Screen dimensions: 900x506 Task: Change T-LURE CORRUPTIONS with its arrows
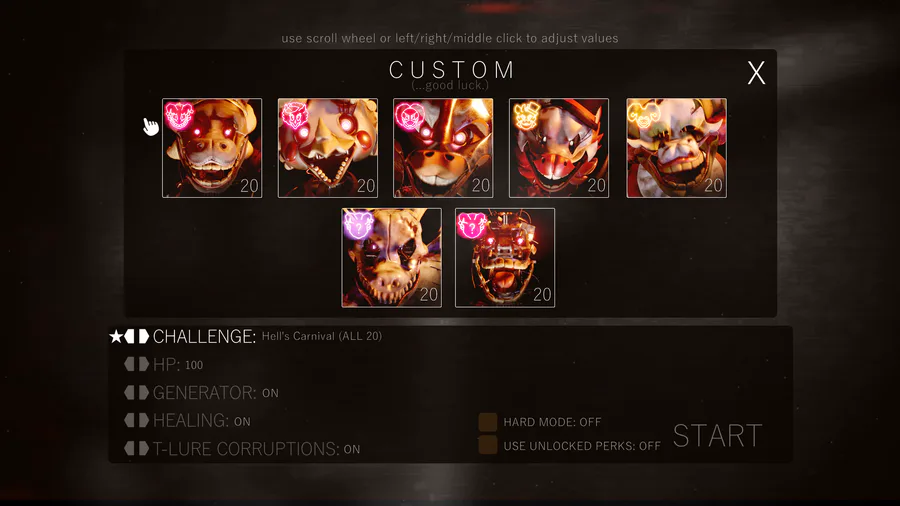(137, 448)
